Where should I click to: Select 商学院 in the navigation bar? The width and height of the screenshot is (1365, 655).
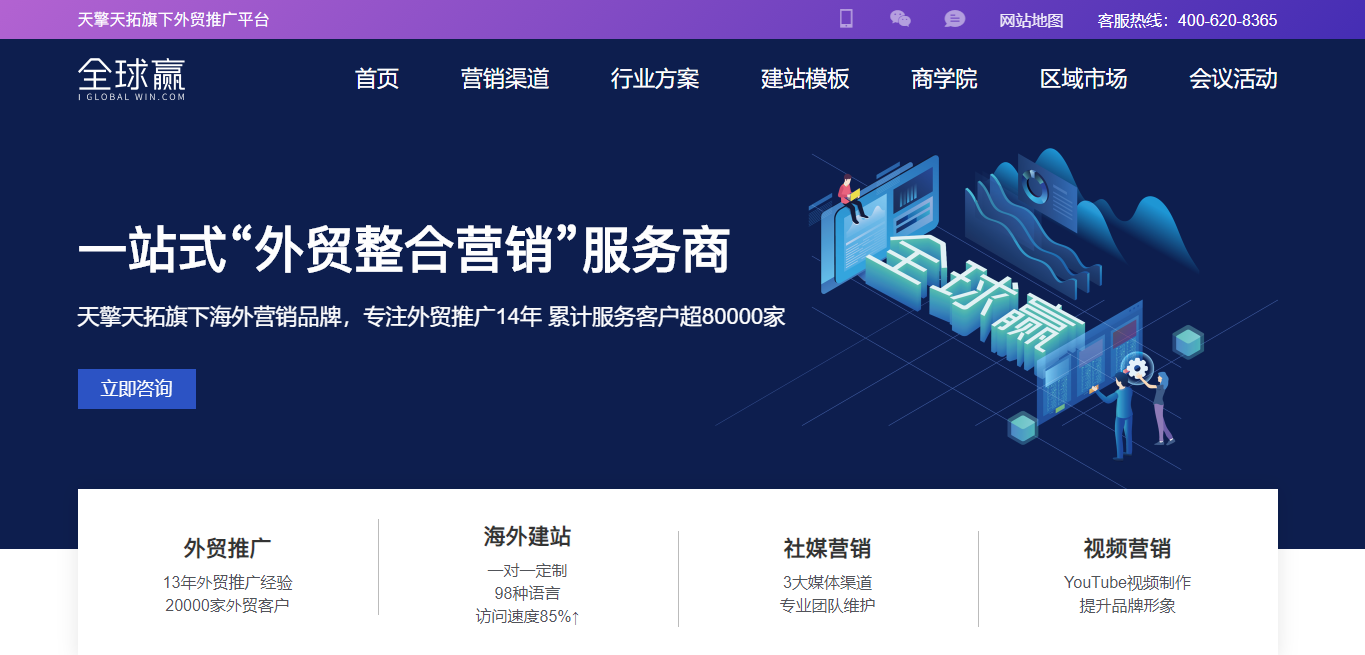click(944, 79)
